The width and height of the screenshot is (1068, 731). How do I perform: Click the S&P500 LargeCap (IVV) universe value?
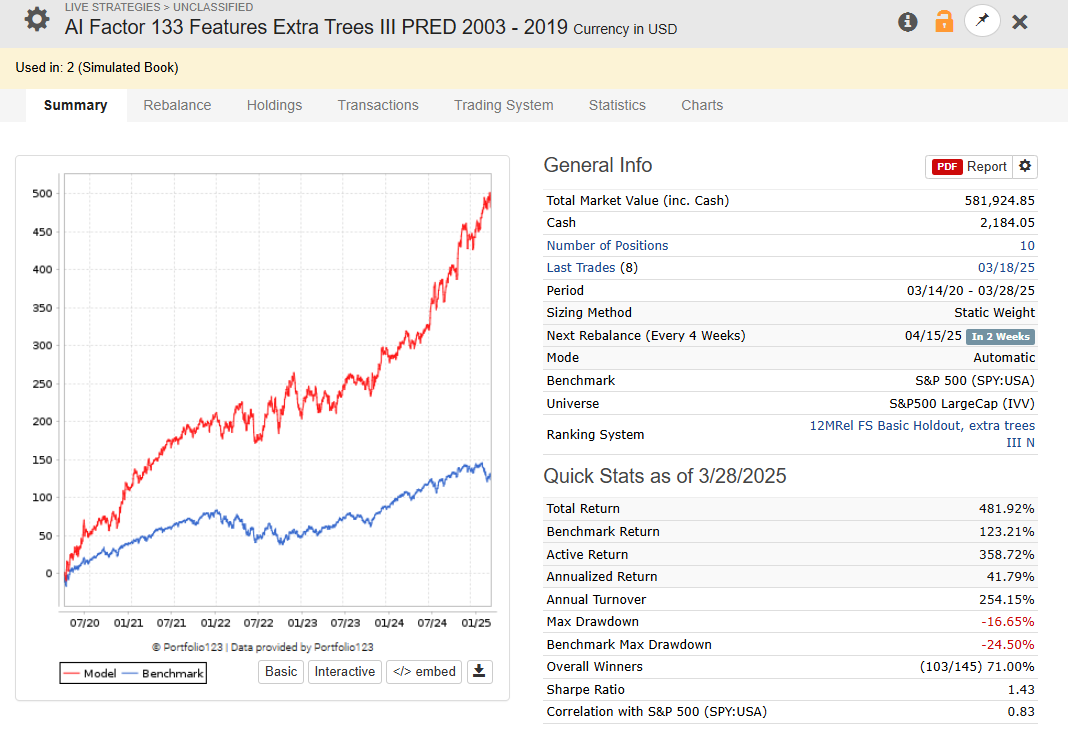962,403
